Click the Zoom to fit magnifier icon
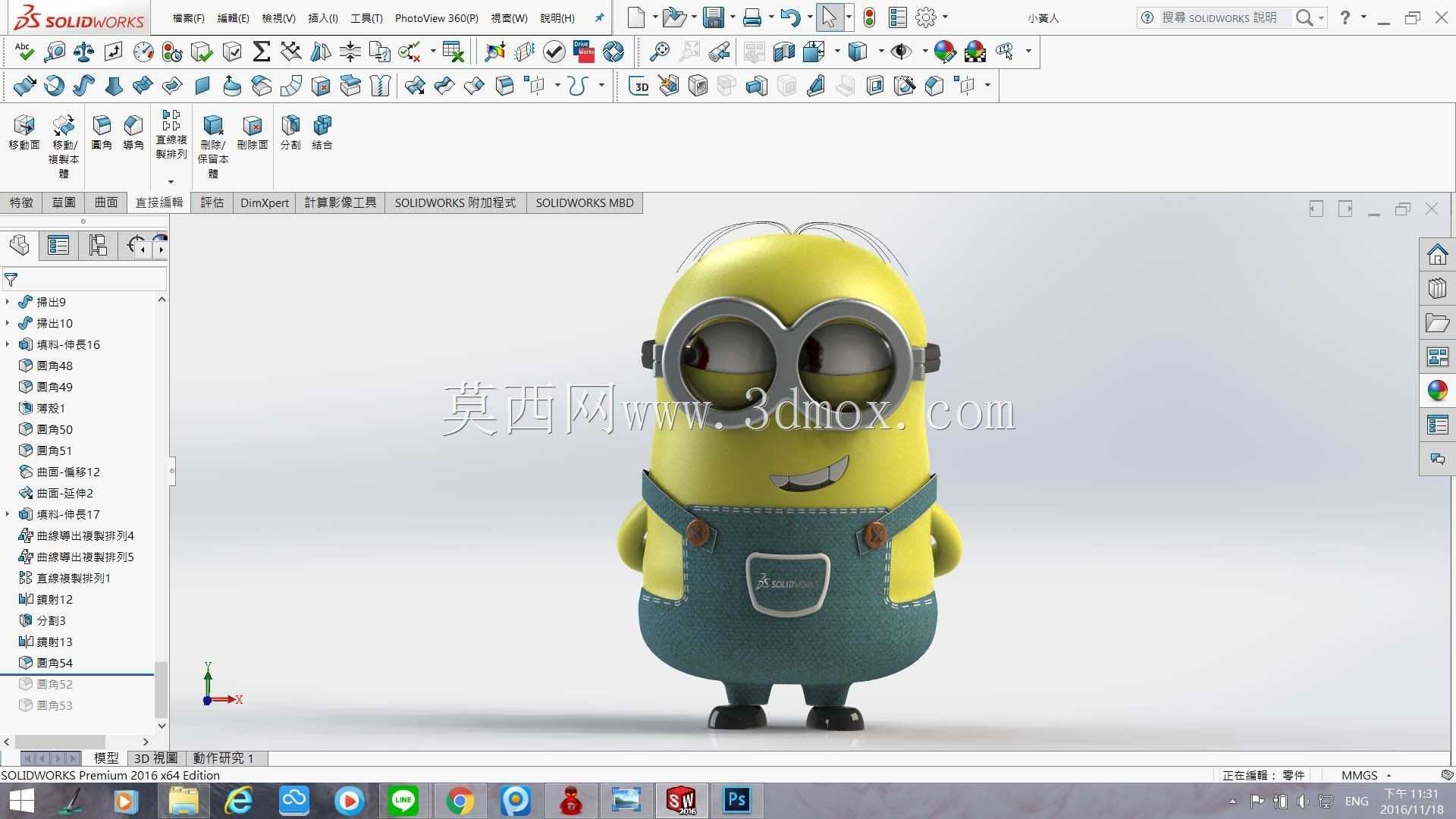1456x819 pixels. tap(660, 52)
